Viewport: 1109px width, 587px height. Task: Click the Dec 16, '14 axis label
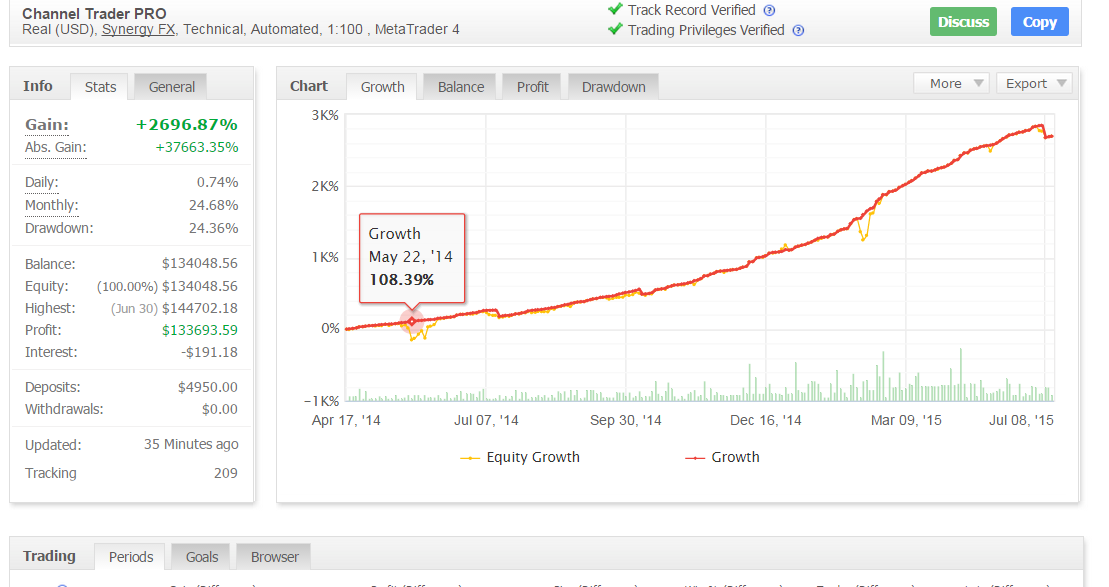point(765,421)
